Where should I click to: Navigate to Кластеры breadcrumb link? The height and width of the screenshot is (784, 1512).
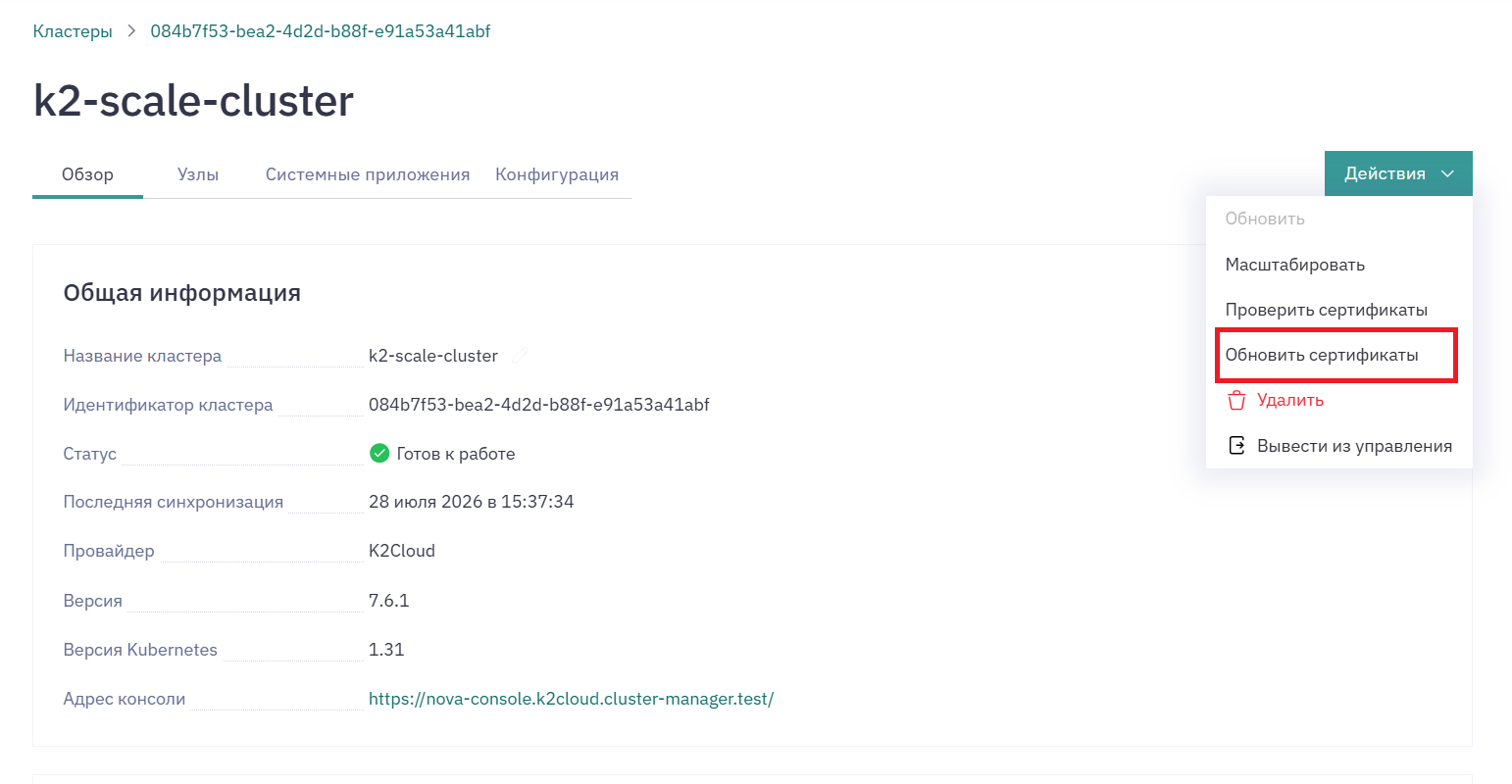click(x=73, y=31)
